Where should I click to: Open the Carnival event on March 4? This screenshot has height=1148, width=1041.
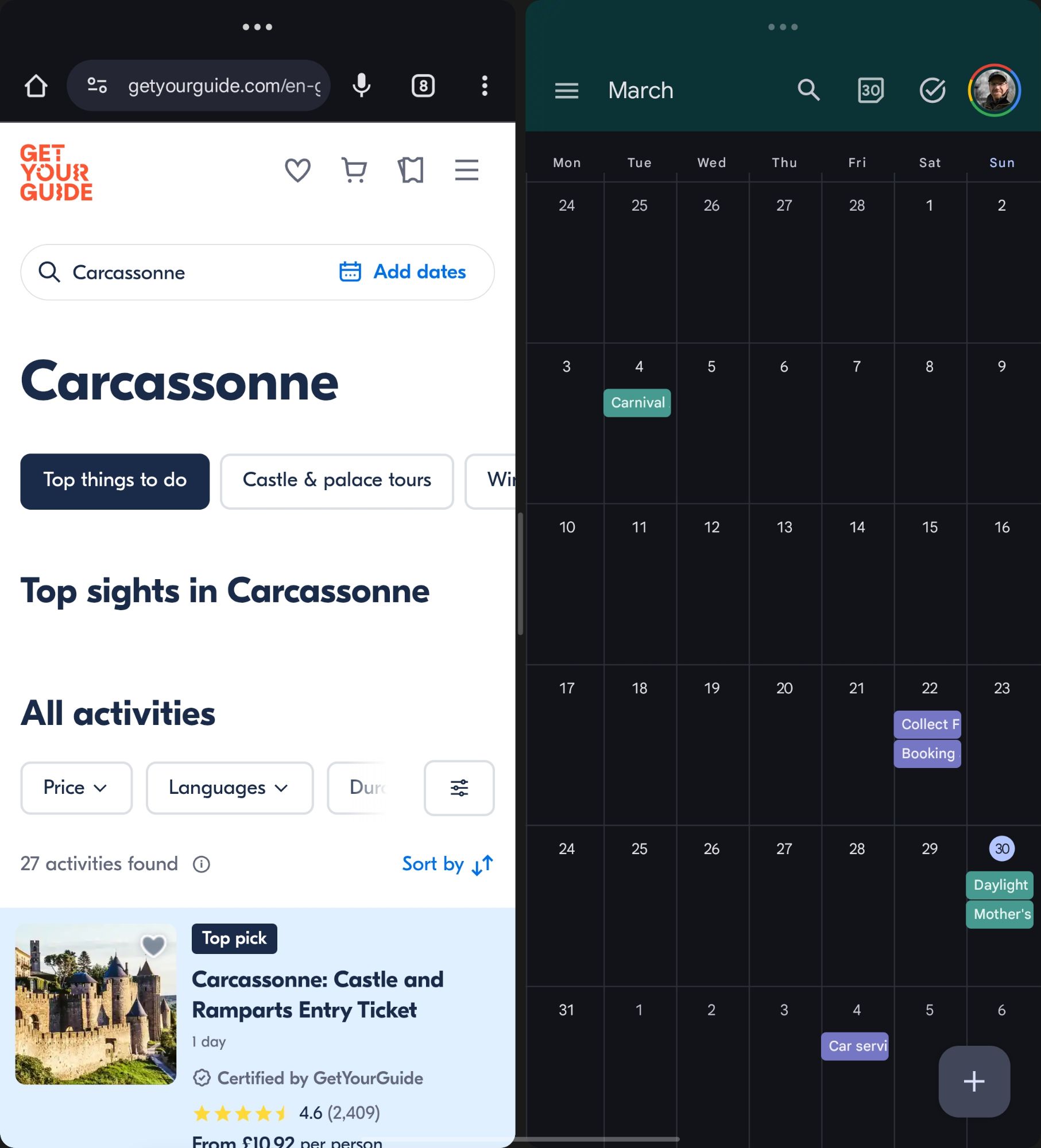click(x=637, y=402)
